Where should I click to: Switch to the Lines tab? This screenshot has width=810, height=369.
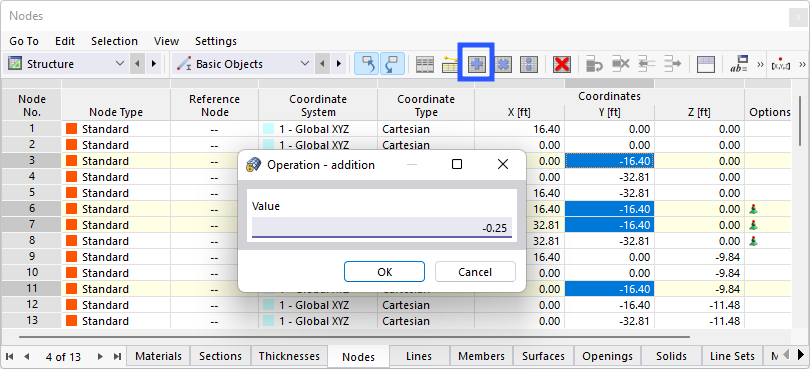[419, 357]
